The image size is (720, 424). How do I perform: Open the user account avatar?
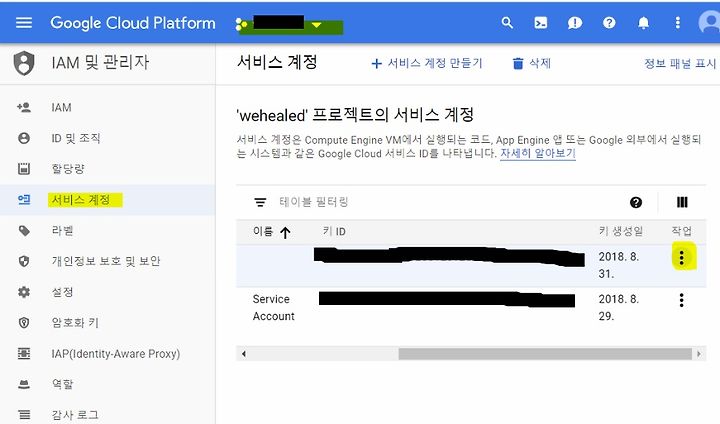click(709, 22)
